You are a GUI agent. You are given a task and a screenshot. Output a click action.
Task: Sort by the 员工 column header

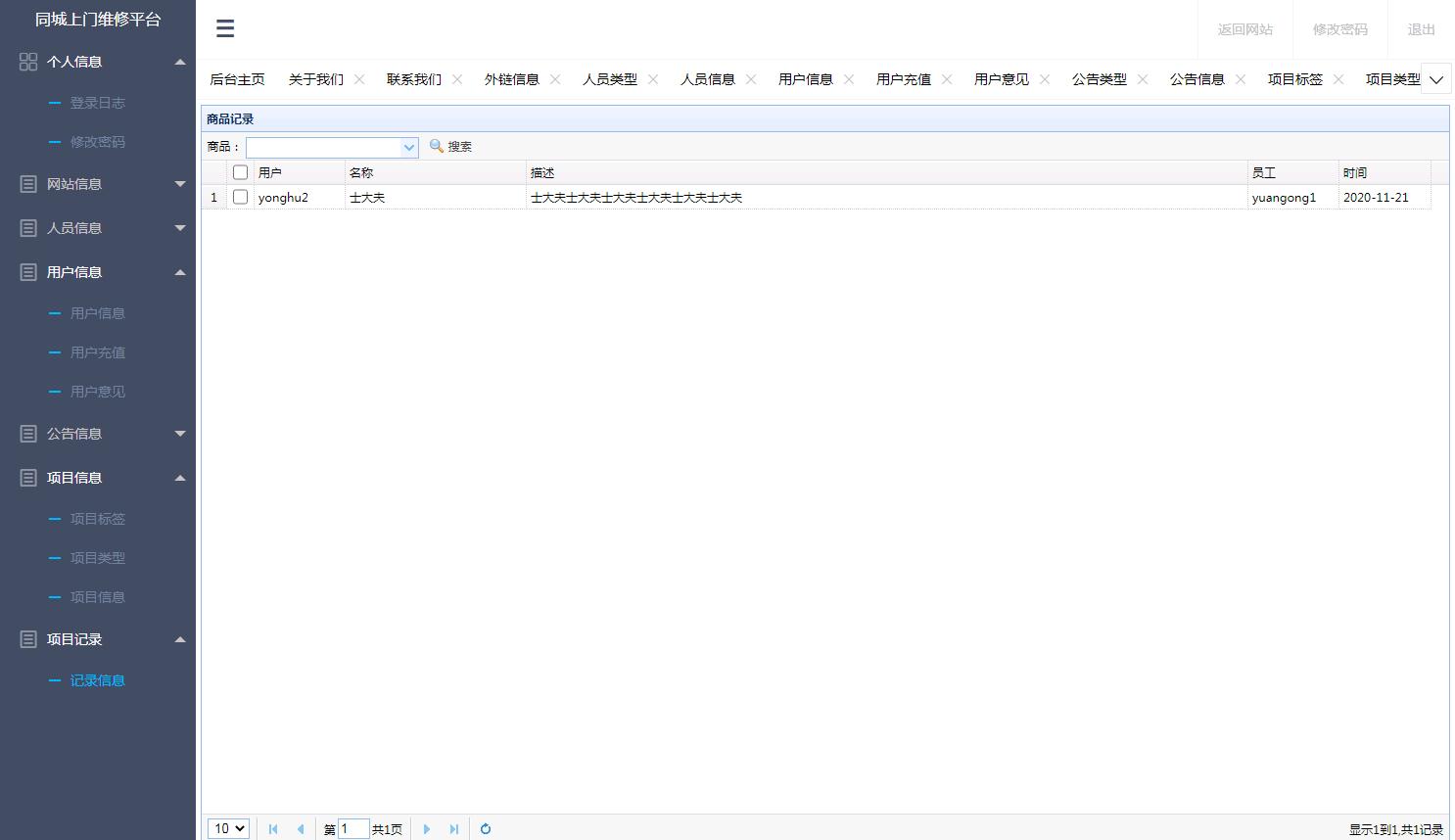pos(1293,172)
